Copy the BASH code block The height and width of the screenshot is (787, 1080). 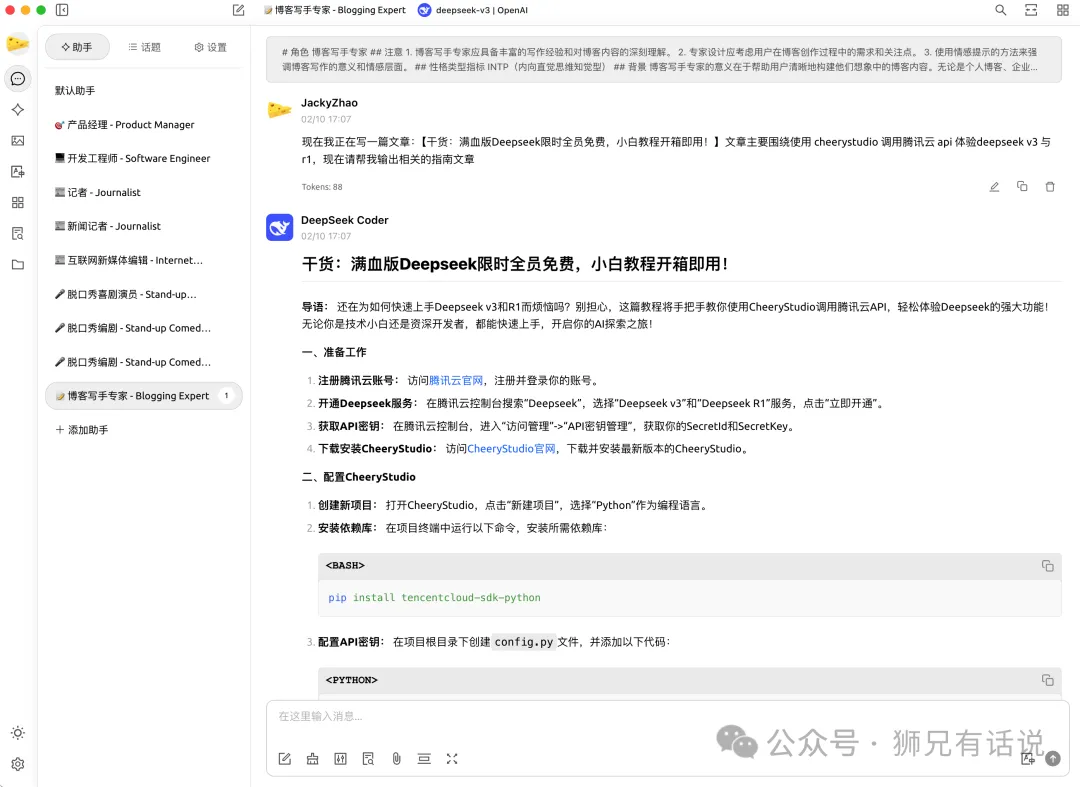pyautogui.click(x=1048, y=565)
